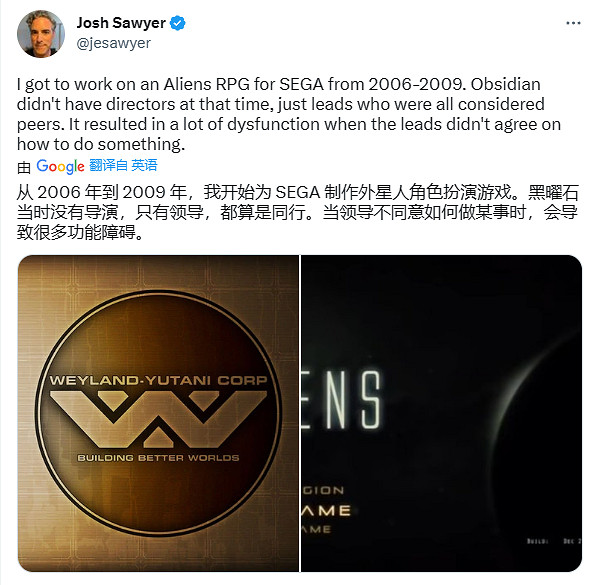Click the blue verified badge
Viewport: 598px width, 585px height.
tap(177, 23)
